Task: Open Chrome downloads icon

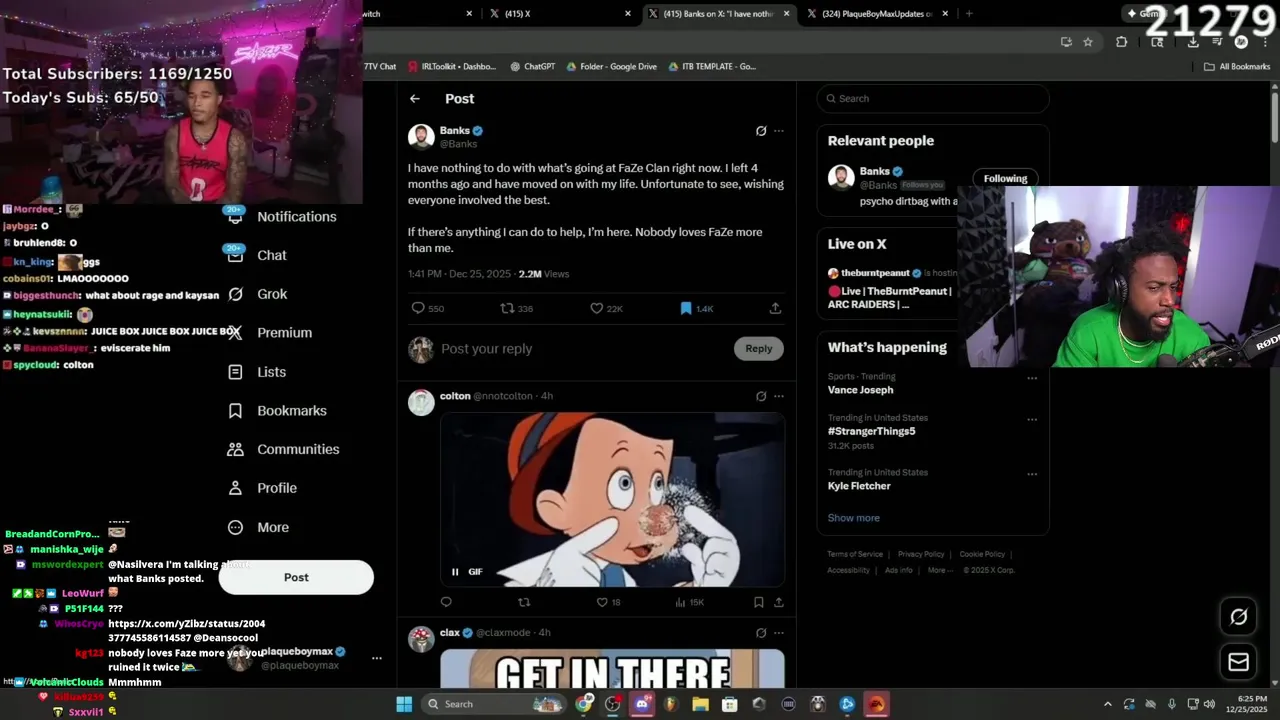Action: coord(1193,42)
